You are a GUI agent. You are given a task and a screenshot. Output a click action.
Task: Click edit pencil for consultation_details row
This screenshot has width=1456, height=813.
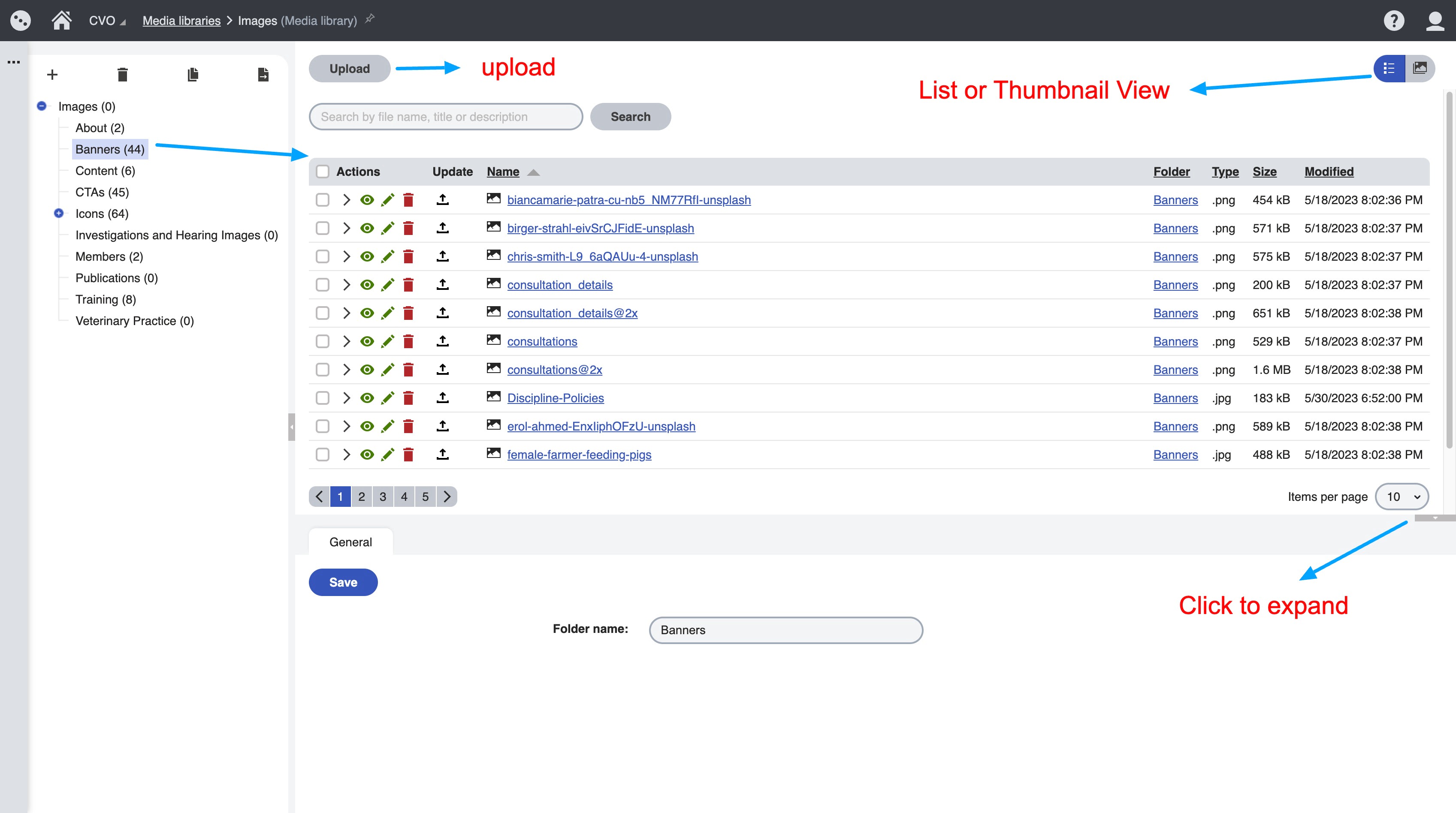pos(388,285)
